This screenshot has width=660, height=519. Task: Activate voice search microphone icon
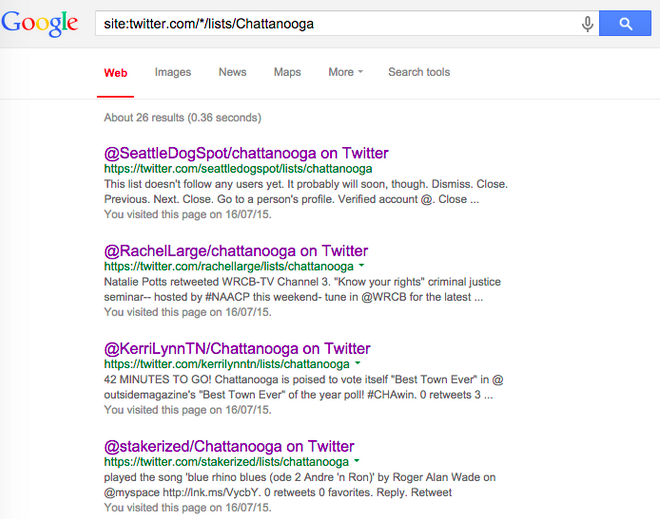(x=587, y=23)
